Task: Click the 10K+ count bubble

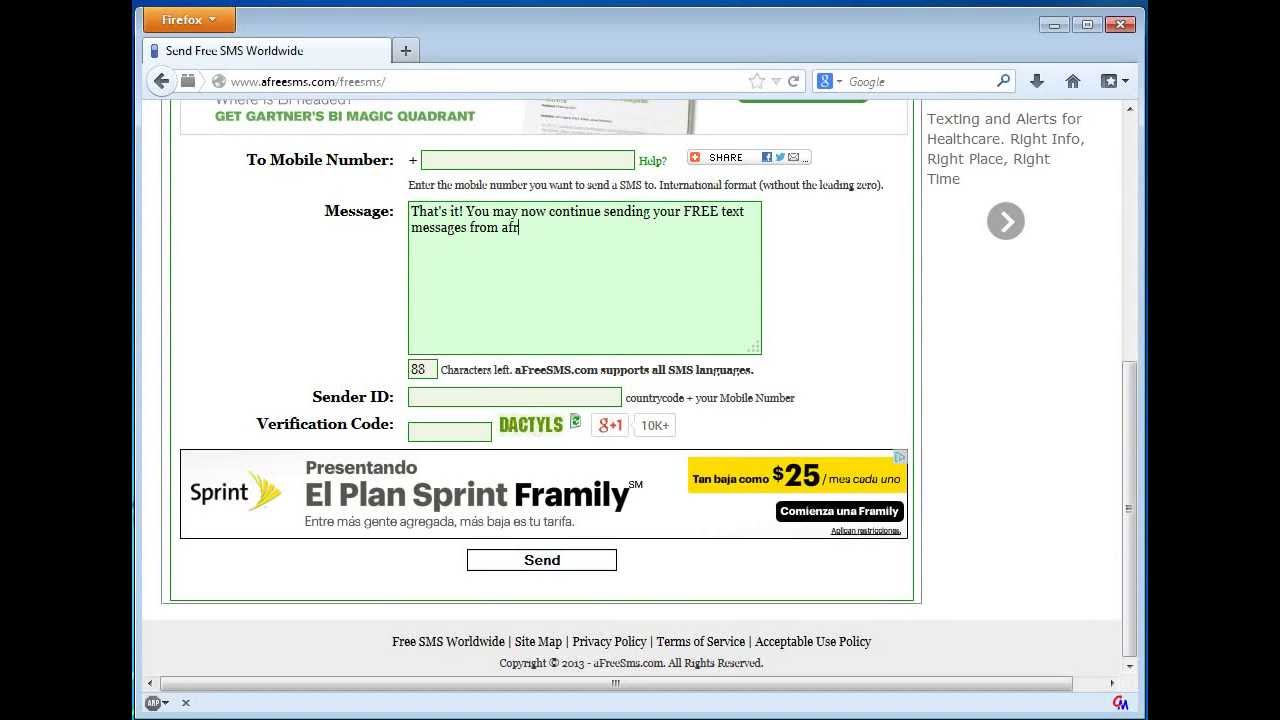Action: click(655, 425)
